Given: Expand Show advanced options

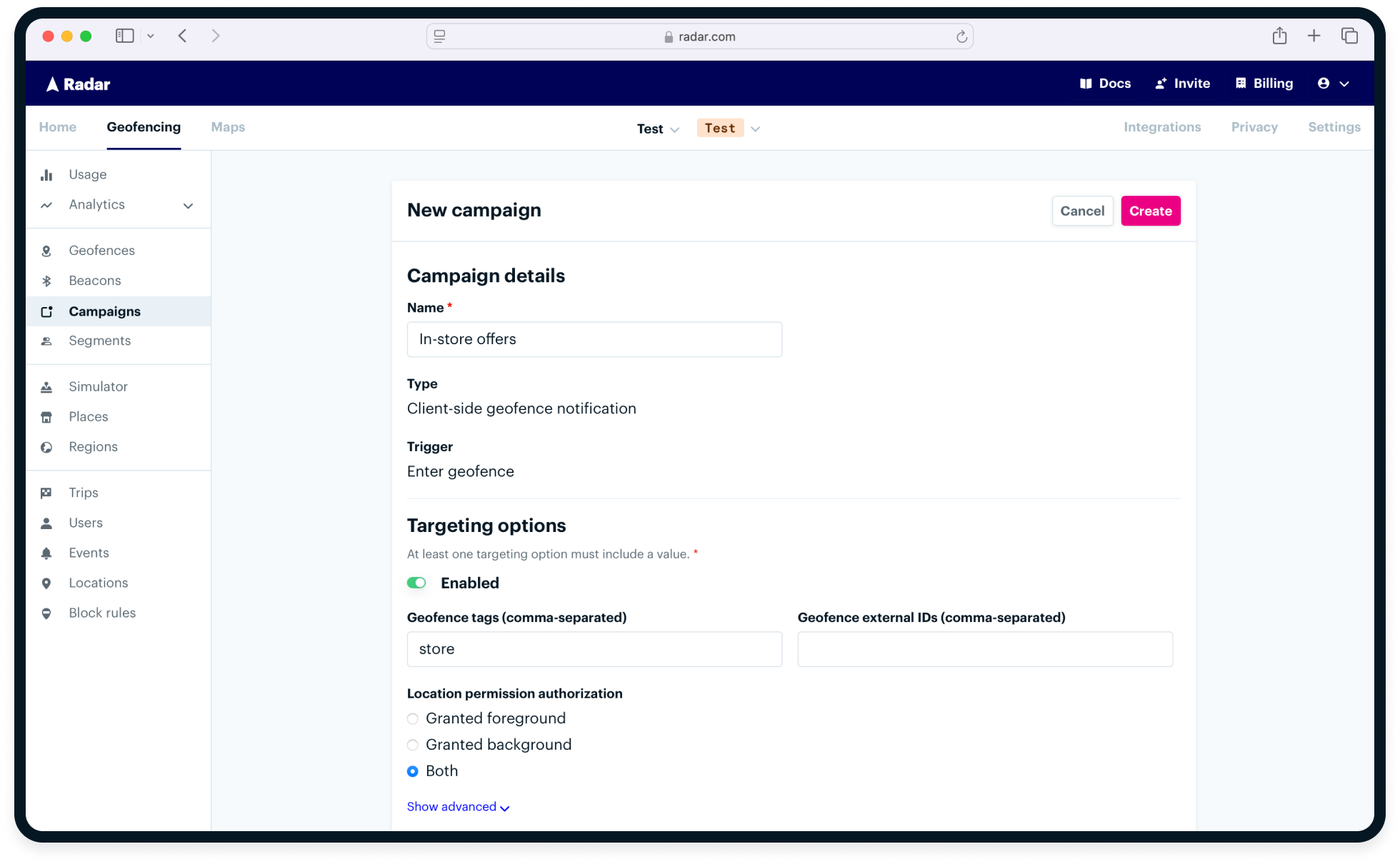Looking at the screenshot, I should point(458,807).
